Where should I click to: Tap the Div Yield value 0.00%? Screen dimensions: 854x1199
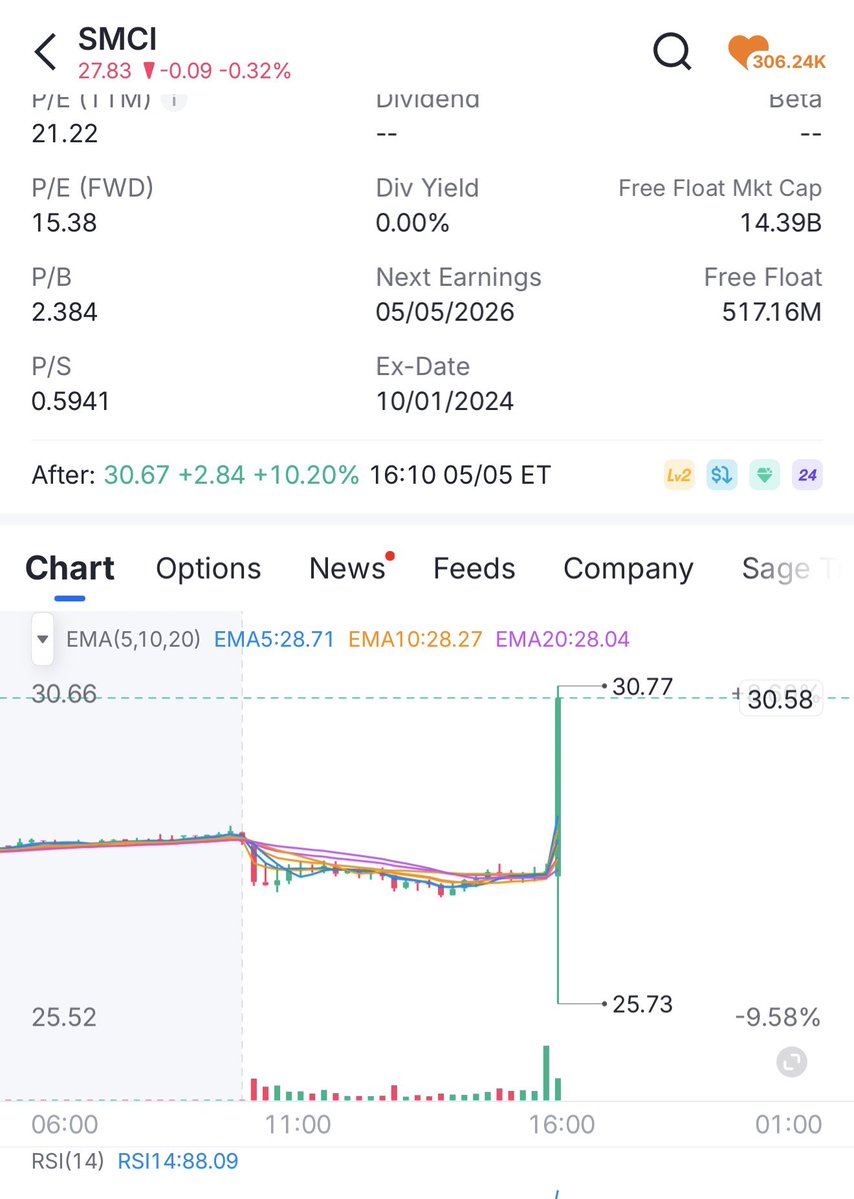pos(412,223)
